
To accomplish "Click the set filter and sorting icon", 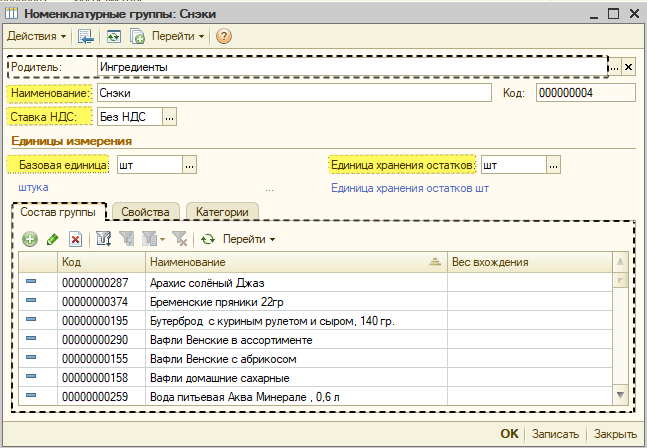I will [x=104, y=239].
